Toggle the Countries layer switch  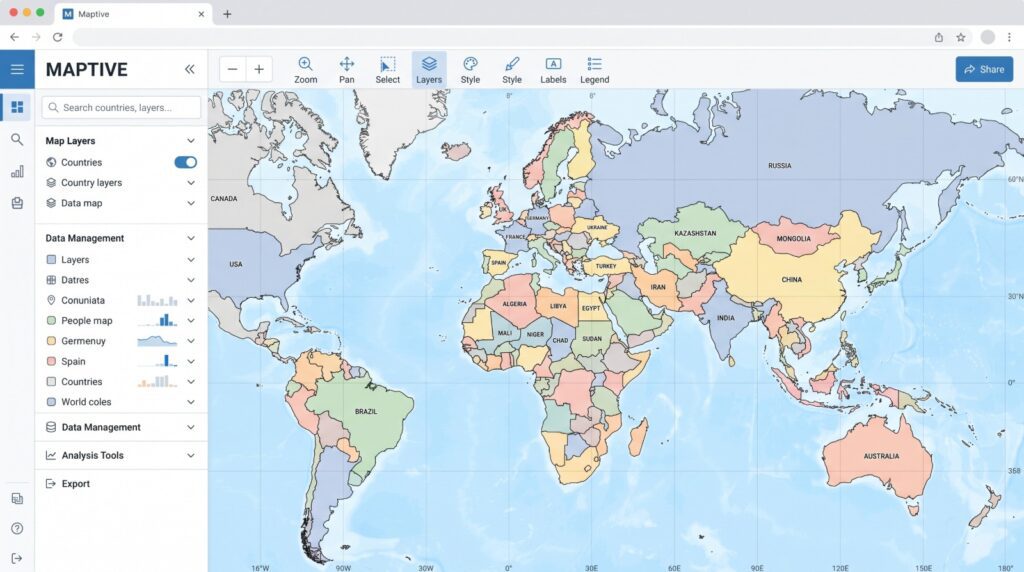coord(185,162)
